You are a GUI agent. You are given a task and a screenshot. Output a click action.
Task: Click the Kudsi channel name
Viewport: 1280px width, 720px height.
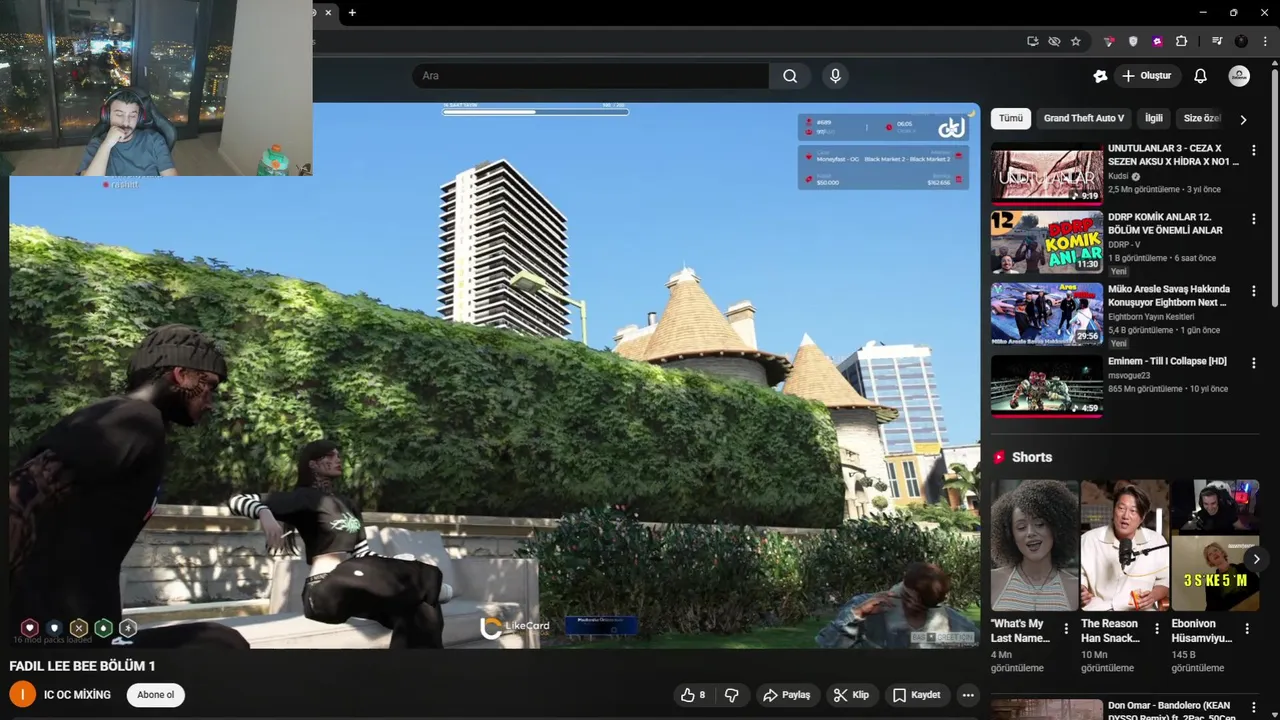pos(1118,176)
